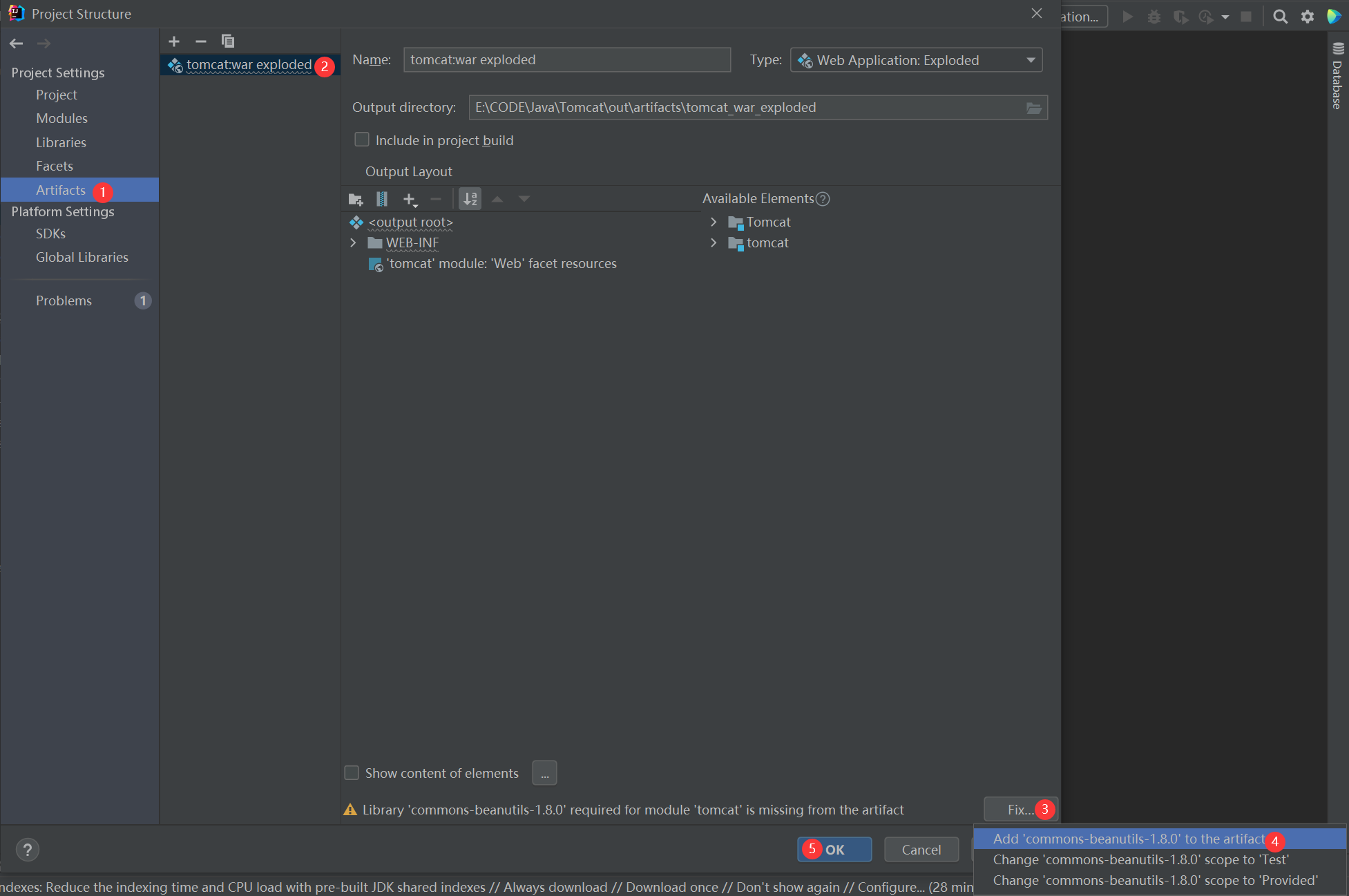
Task: Click the Available Elements help icon
Action: [x=823, y=199]
